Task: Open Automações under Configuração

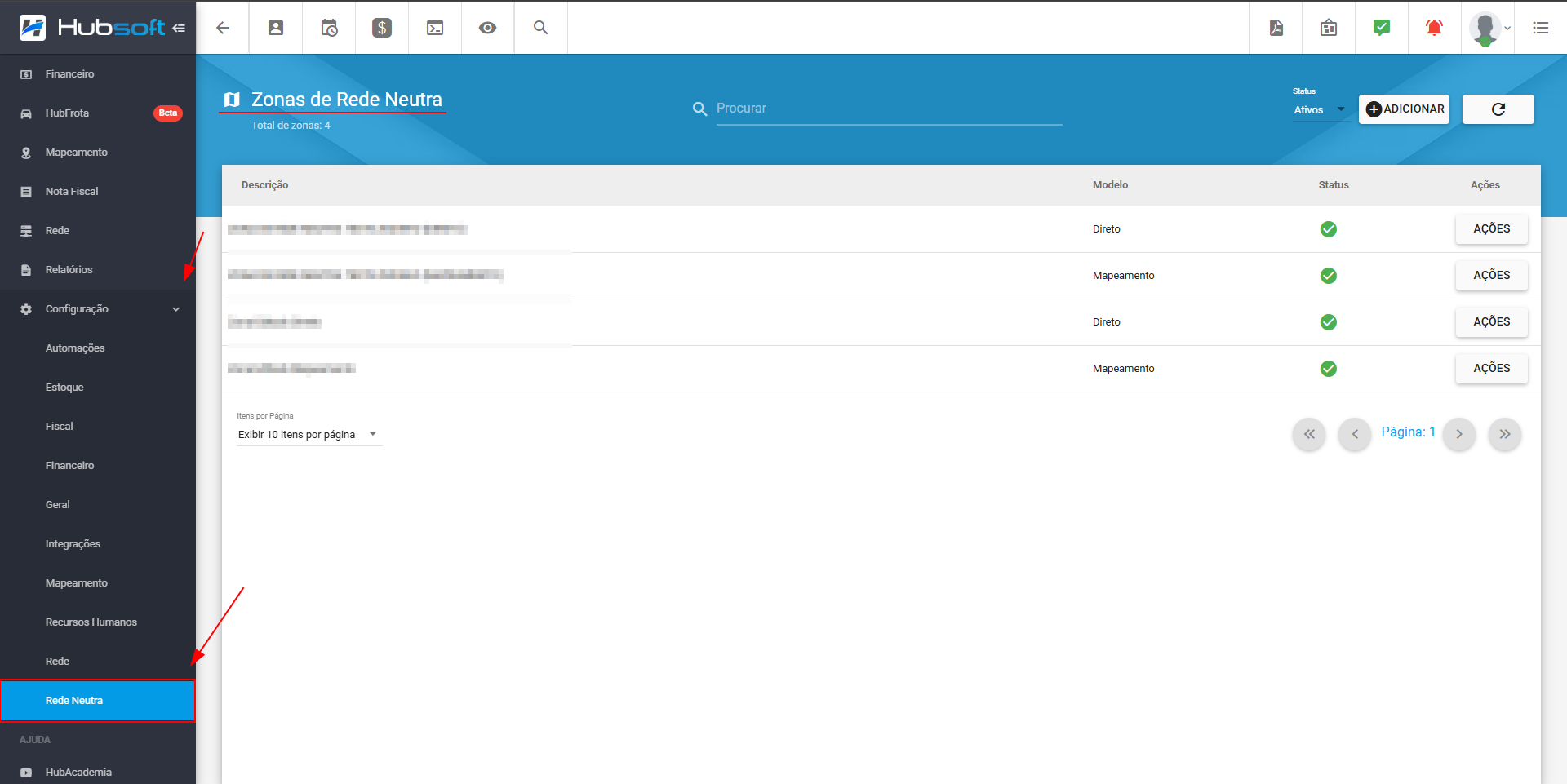Action: coord(98,348)
